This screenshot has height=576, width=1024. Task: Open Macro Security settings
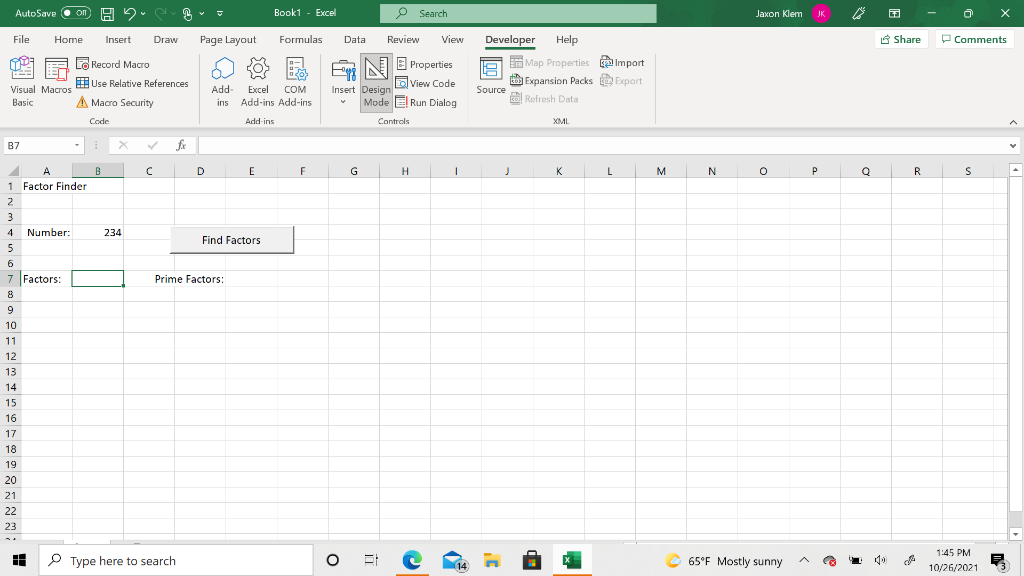115,103
